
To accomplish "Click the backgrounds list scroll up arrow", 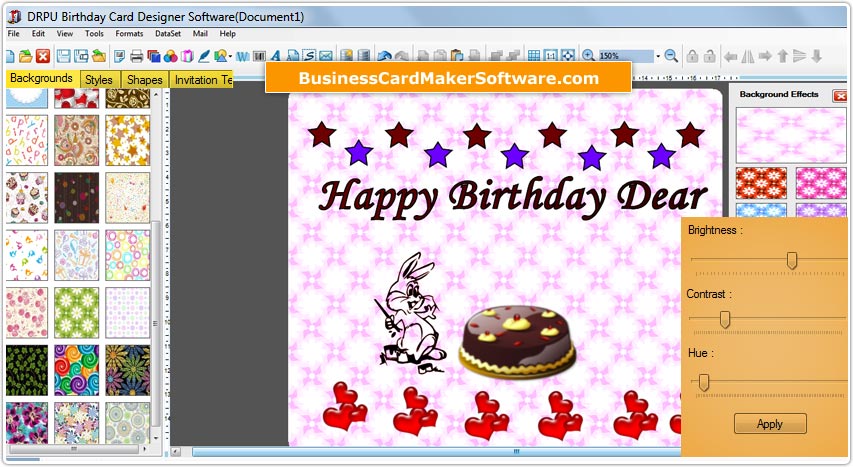I will (x=156, y=95).
